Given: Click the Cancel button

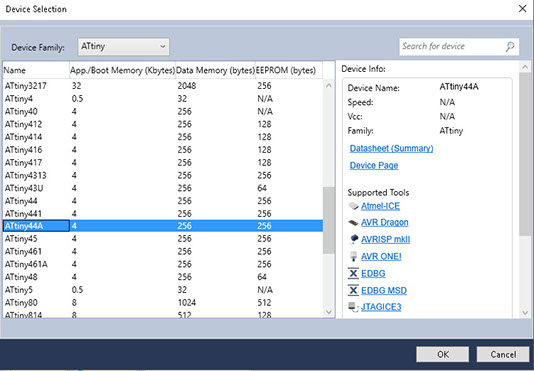Looking at the screenshot, I should click(503, 355).
